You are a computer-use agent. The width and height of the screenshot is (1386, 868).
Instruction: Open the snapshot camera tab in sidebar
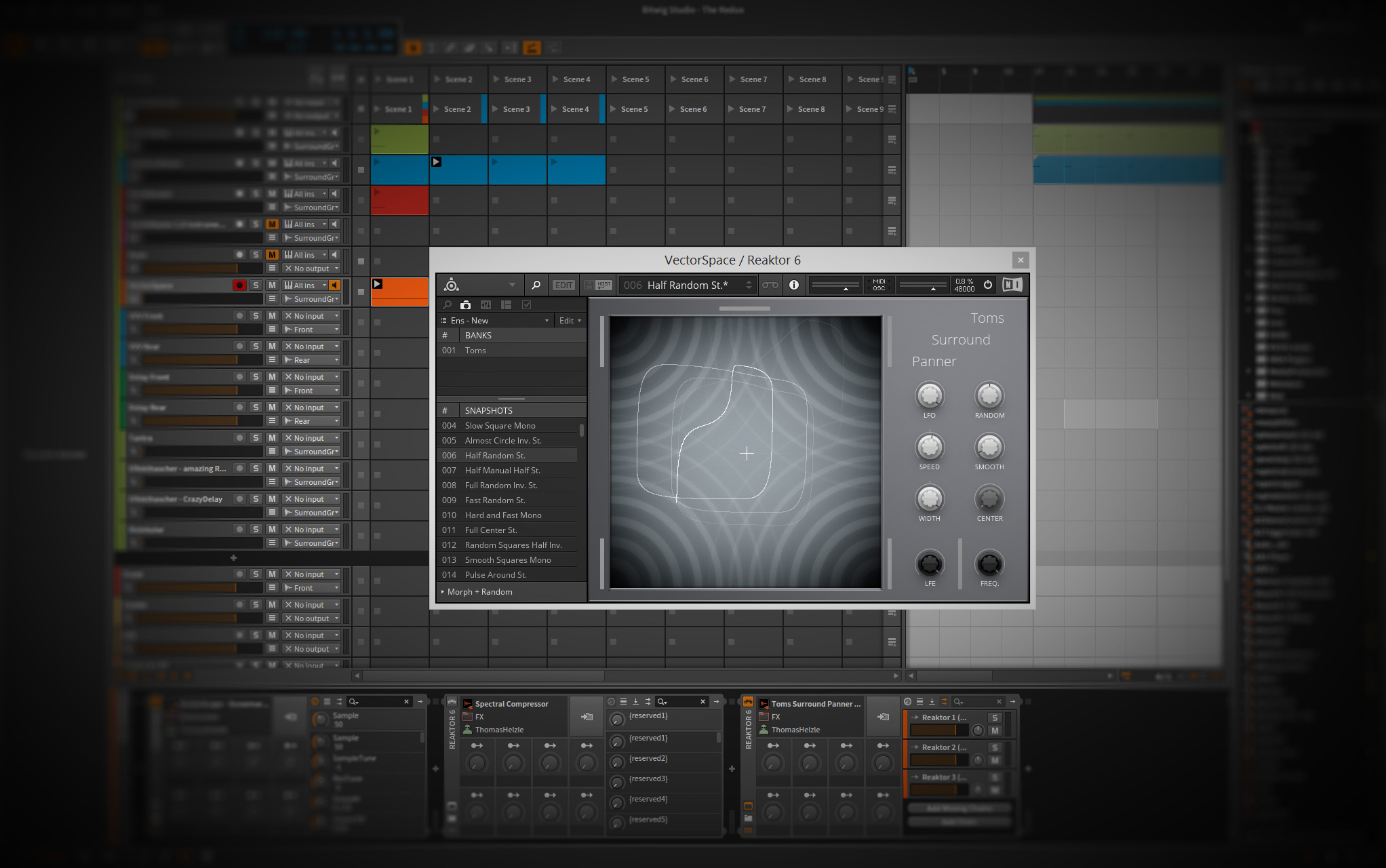(466, 305)
